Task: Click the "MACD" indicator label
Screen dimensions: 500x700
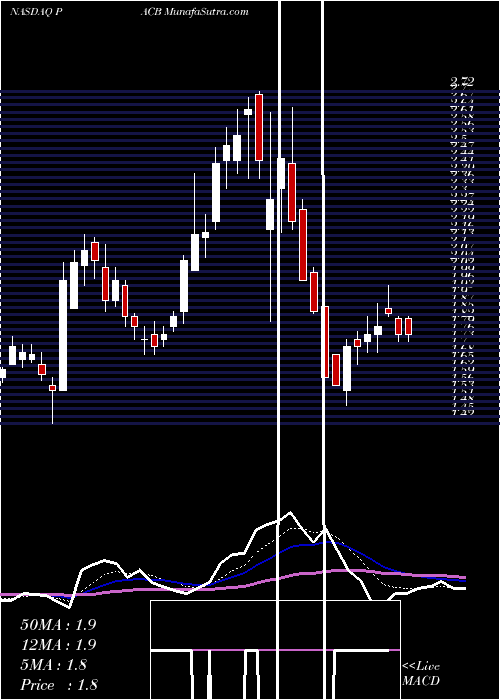Action: tap(421, 681)
